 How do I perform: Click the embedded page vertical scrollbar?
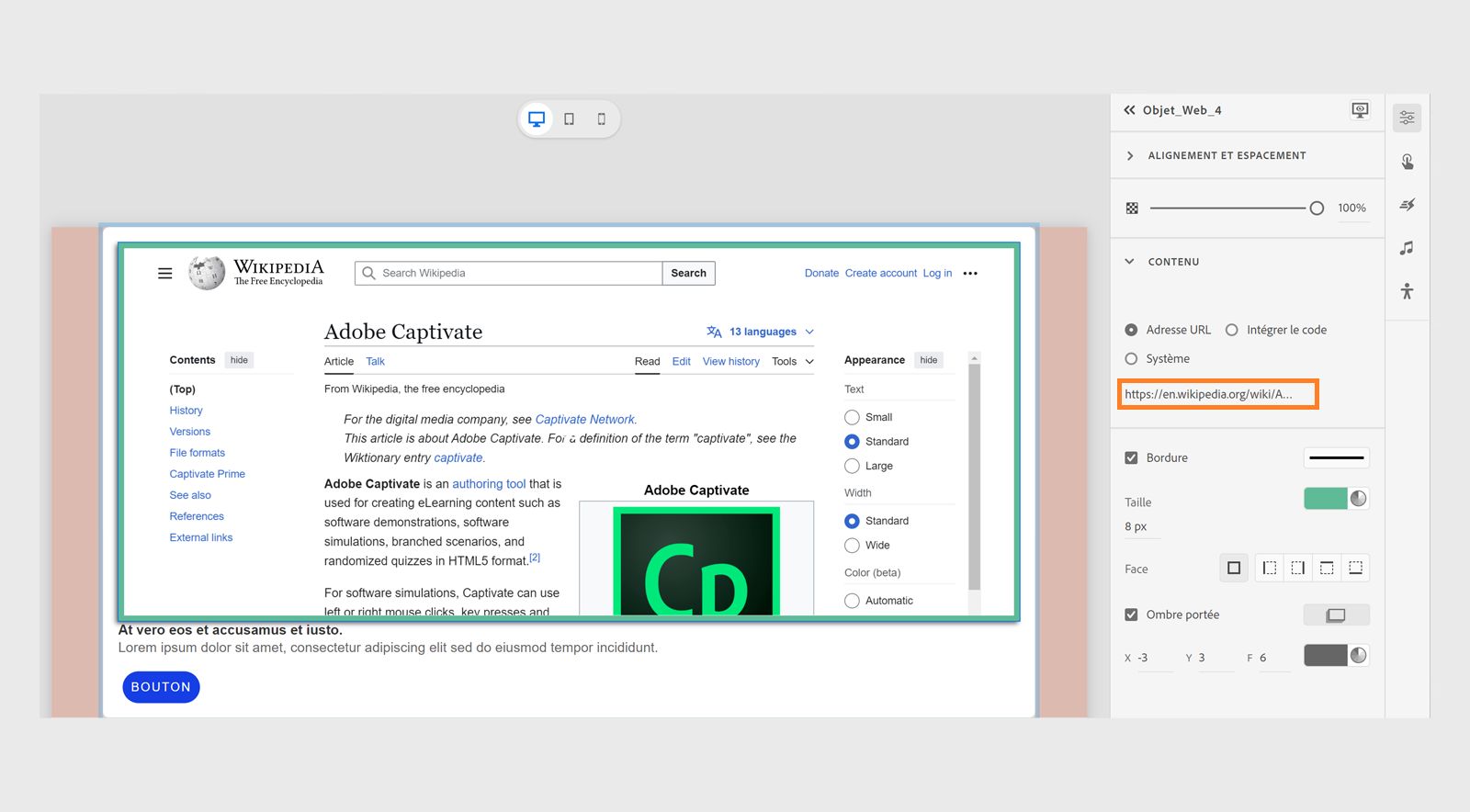coord(975,475)
